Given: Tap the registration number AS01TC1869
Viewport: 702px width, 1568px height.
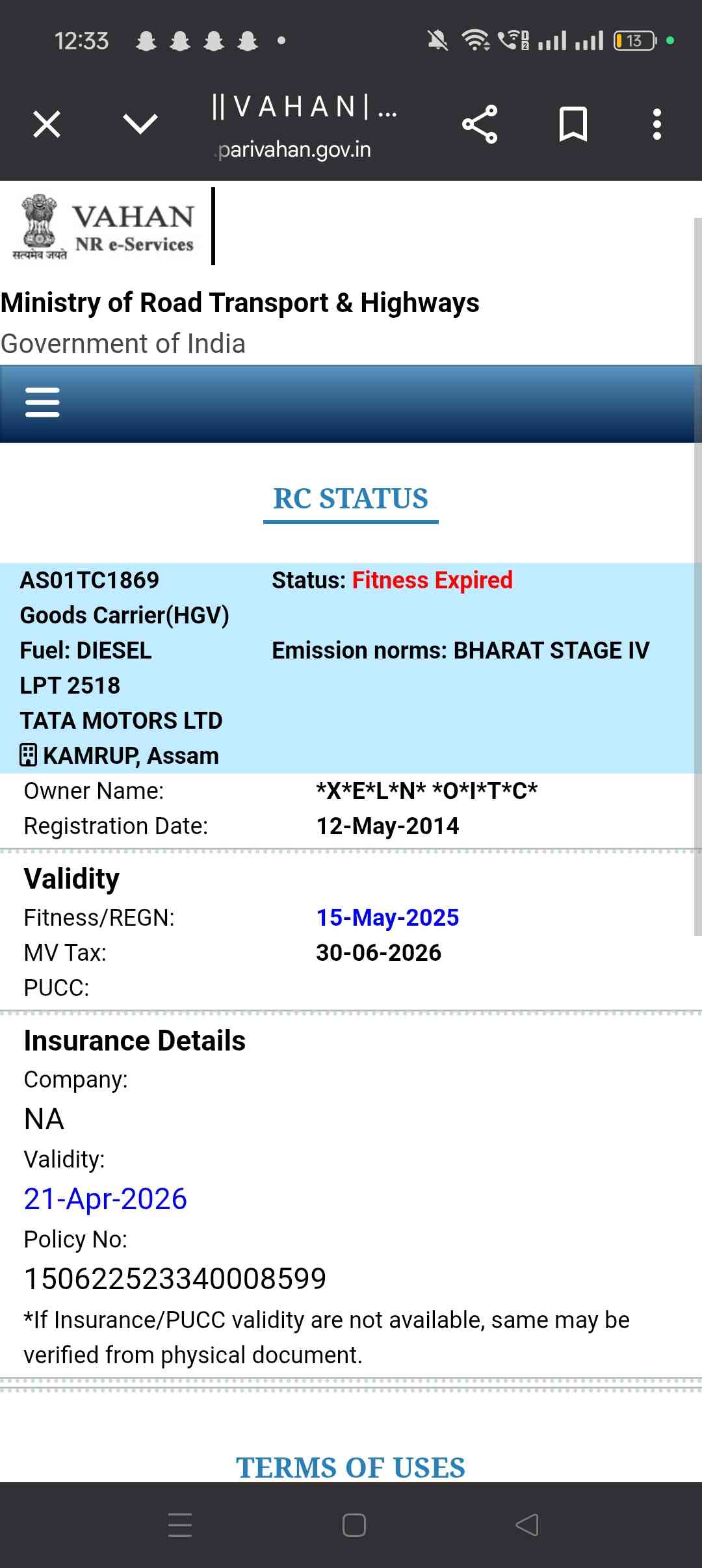Looking at the screenshot, I should click(90, 580).
